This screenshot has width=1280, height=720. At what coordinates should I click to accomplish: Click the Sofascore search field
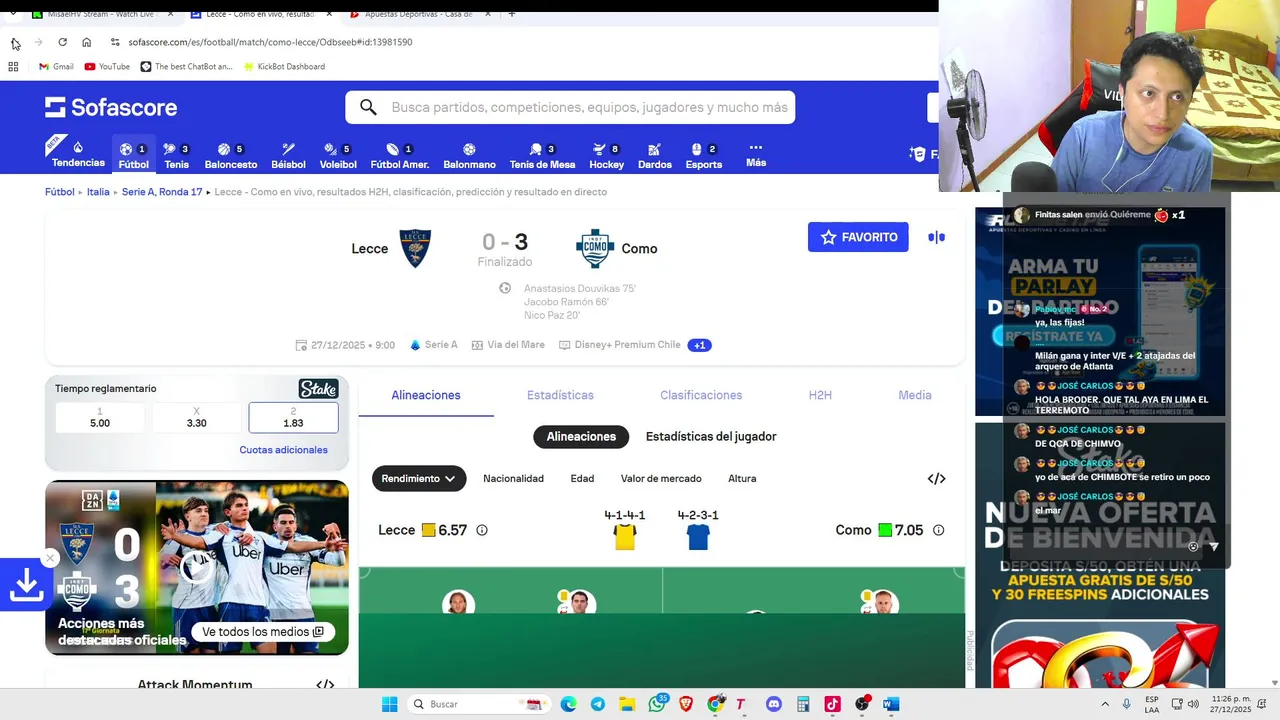click(570, 107)
